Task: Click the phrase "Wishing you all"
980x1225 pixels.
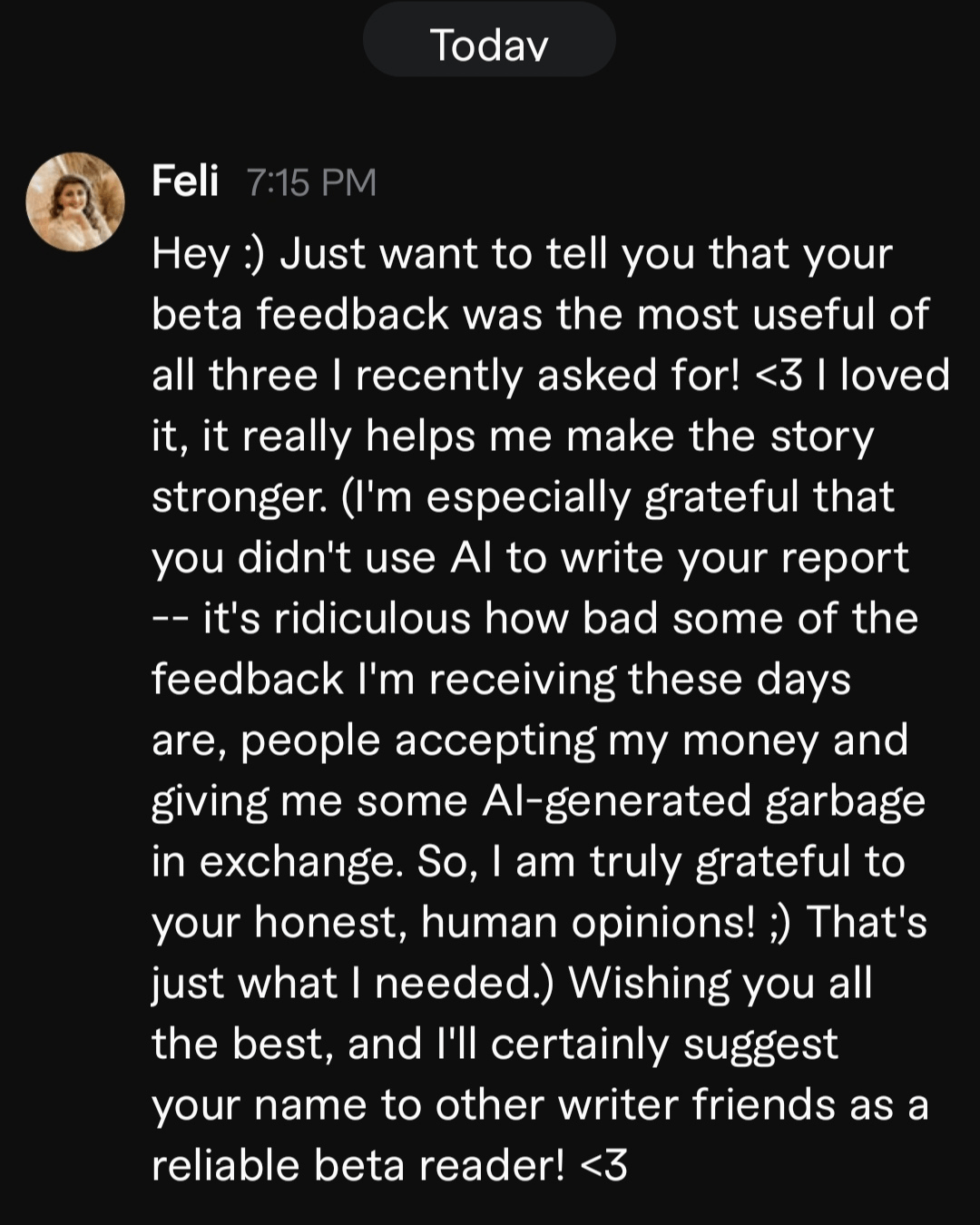Action: point(720,983)
